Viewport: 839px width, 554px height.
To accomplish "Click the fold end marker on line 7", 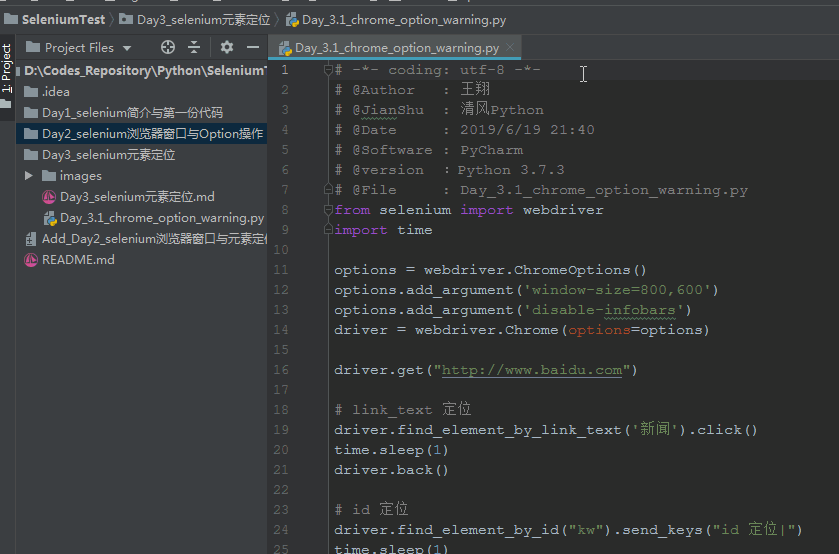I will 329,189.
